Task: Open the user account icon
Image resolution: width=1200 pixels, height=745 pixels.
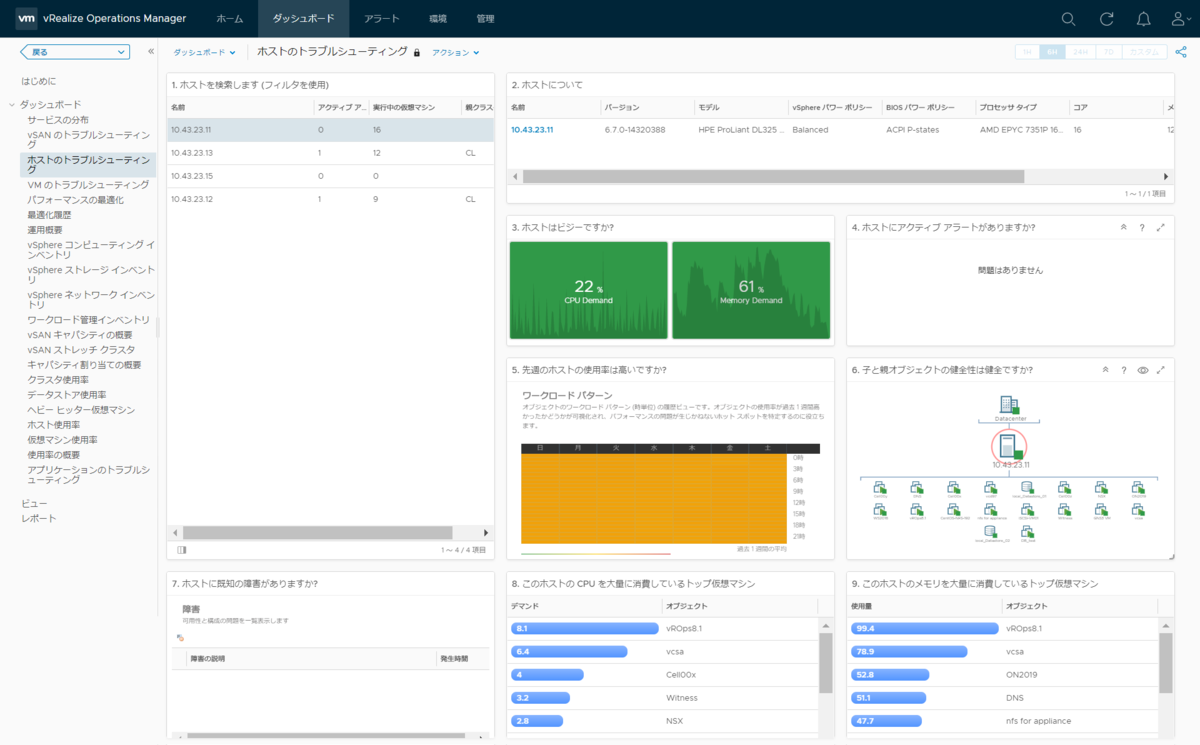Action: click(x=1182, y=19)
